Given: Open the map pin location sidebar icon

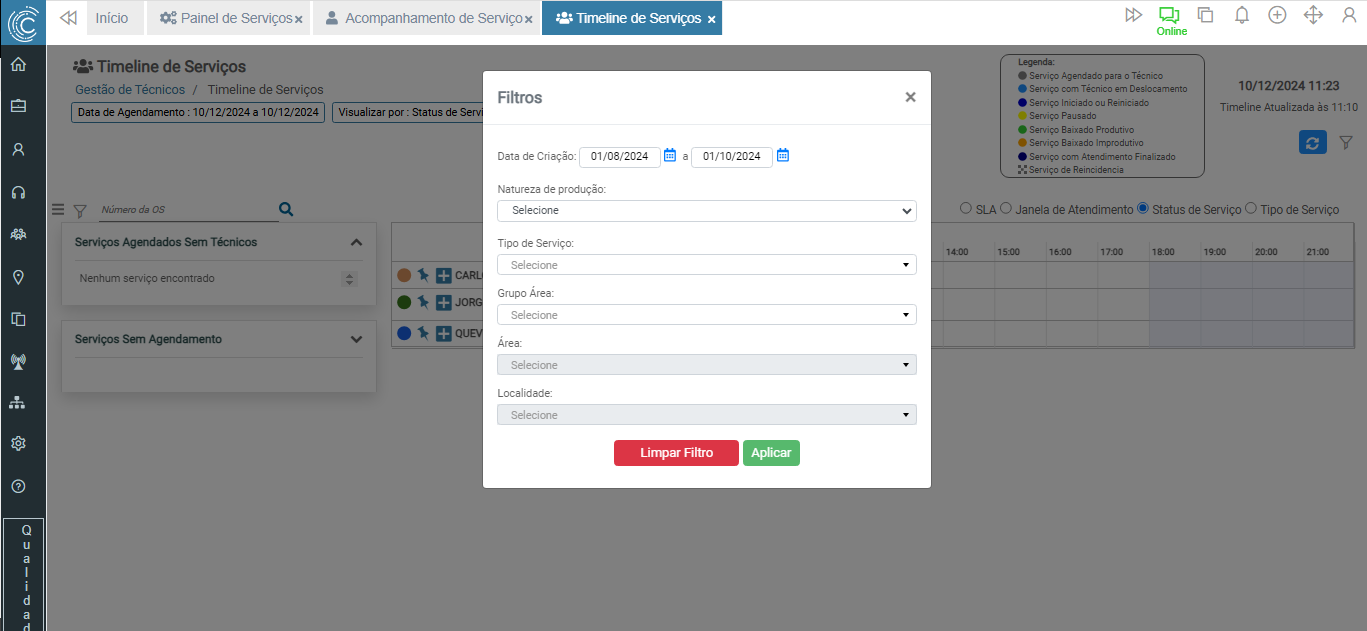Looking at the screenshot, I should pyautogui.click(x=18, y=277).
